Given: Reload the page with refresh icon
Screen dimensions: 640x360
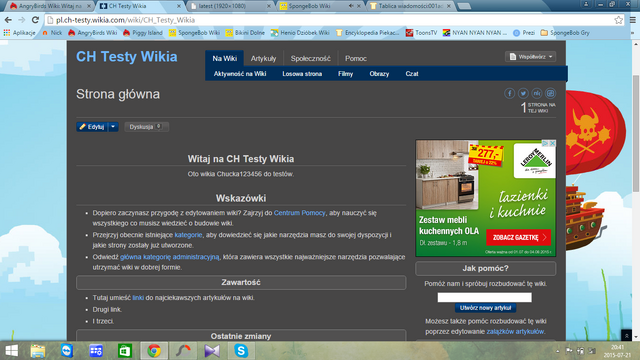Looking at the screenshot, I should tap(36, 20).
